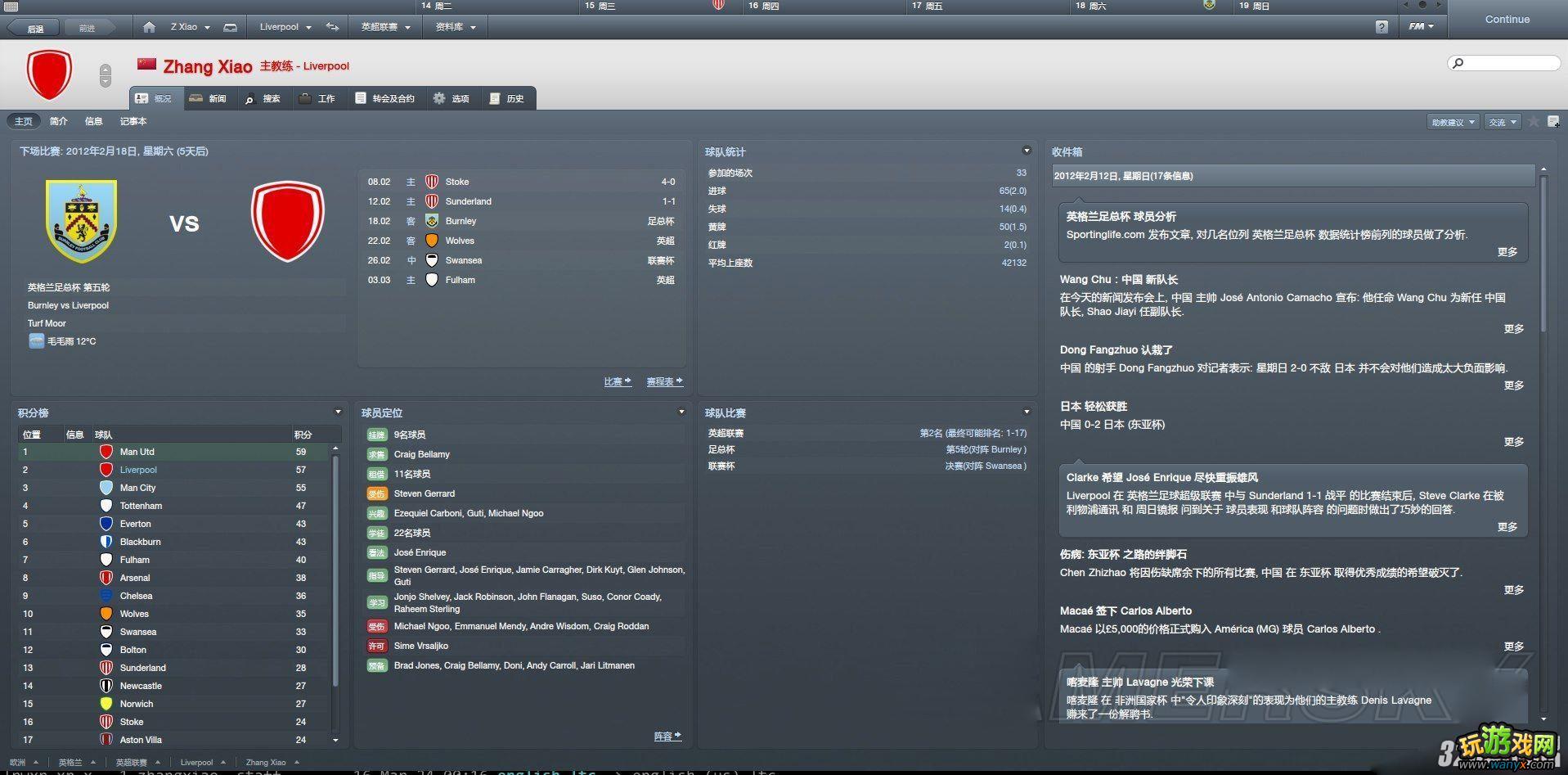Image resolution: width=1568 pixels, height=775 pixels.
Task: Click the calendar center dot button
Action: pos(1422,5)
